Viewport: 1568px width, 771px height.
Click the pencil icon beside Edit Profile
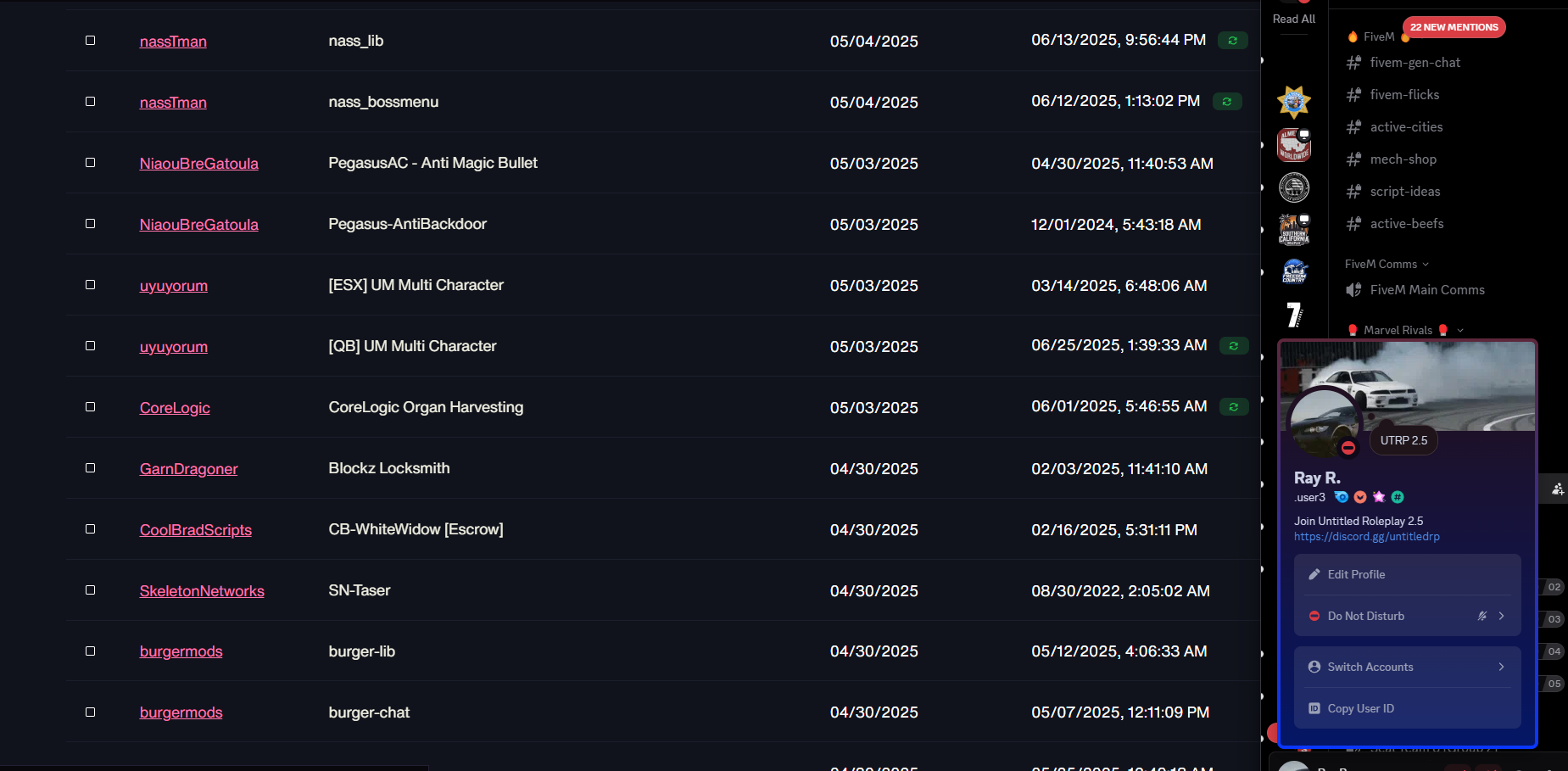point(1314,574)
